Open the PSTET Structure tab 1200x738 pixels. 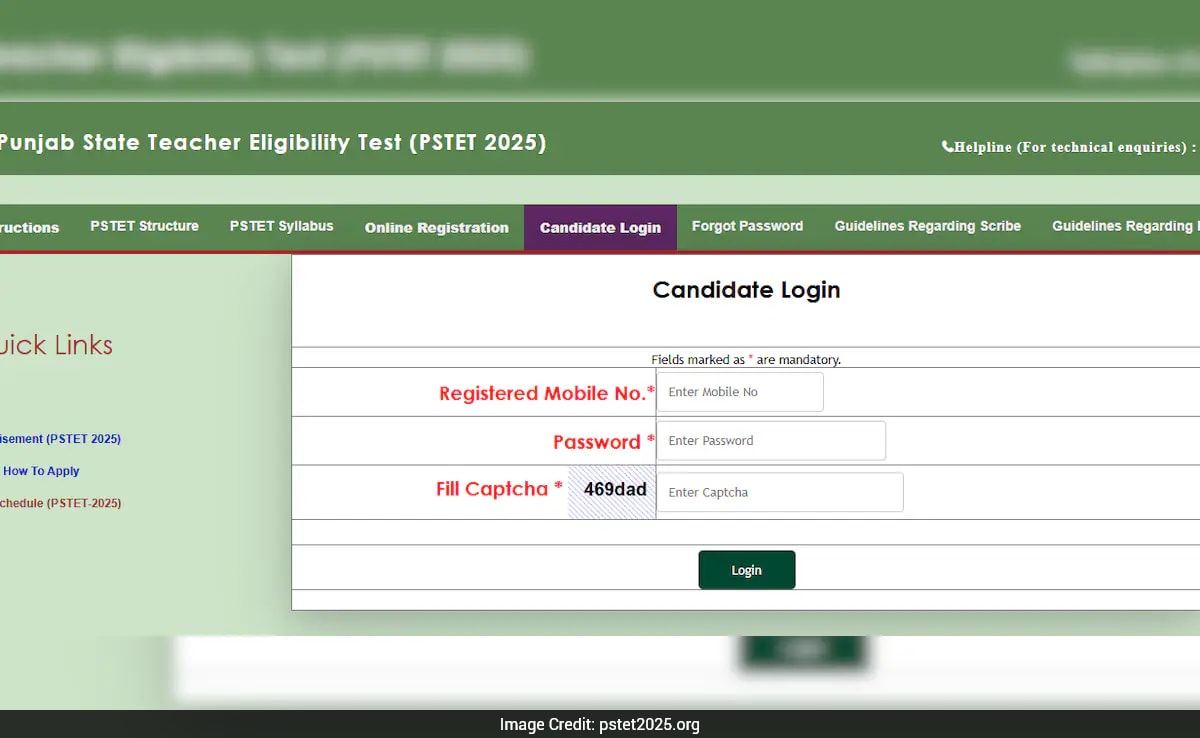144,227
